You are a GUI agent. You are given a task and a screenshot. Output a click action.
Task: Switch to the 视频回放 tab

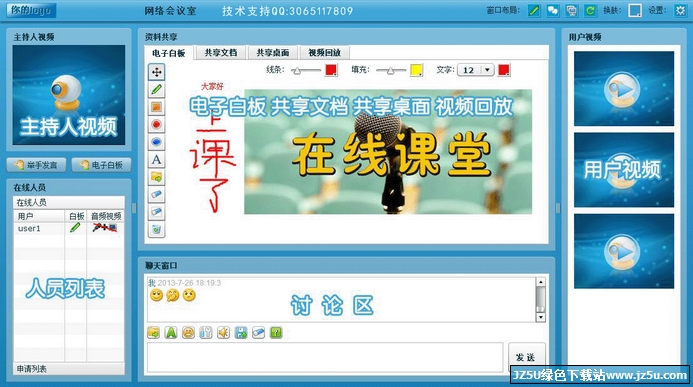pyautogui.click(x=325, y=53)
